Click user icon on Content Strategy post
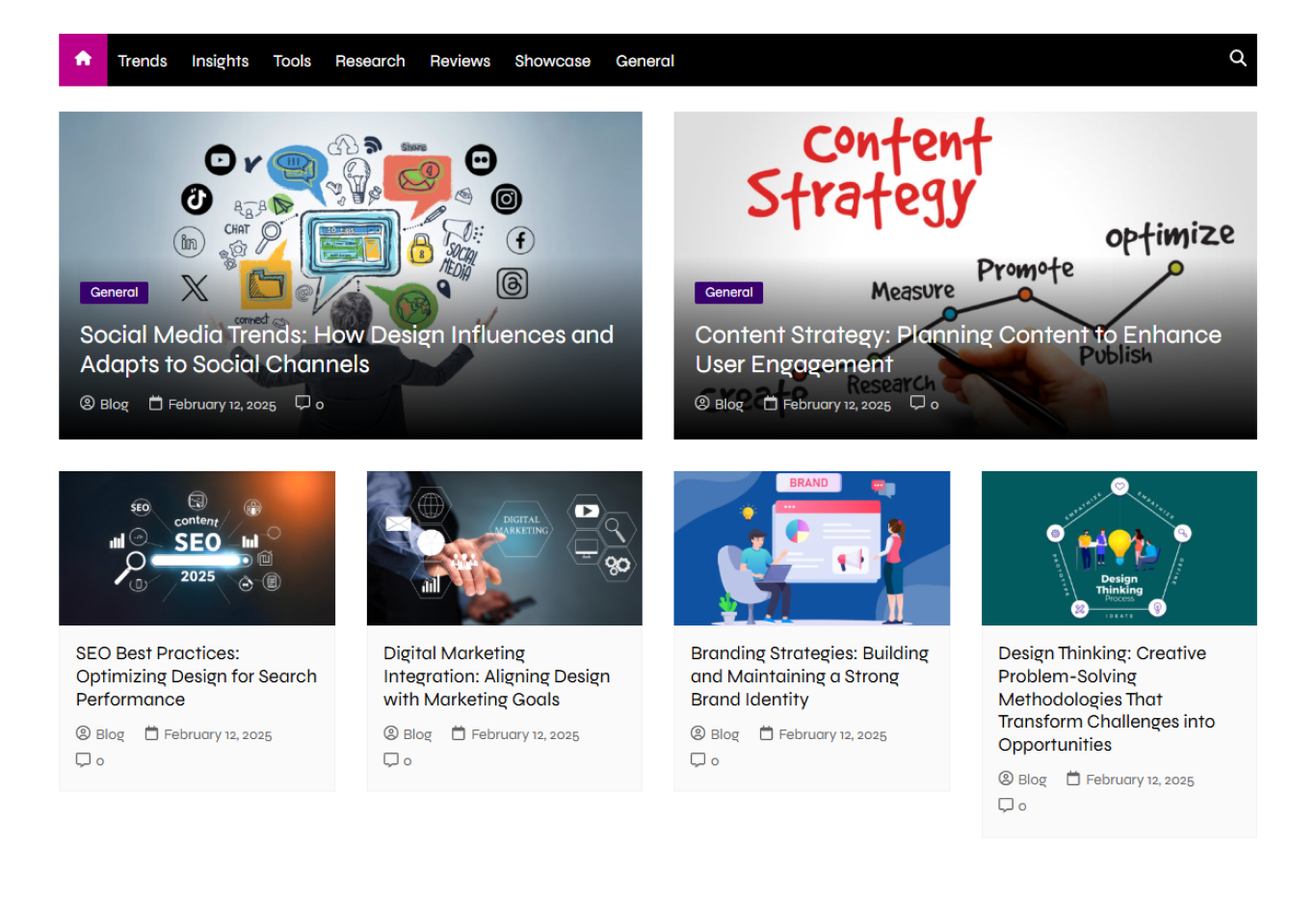The height and width of the screenshot is (901, 1316). tap(701, 403)
